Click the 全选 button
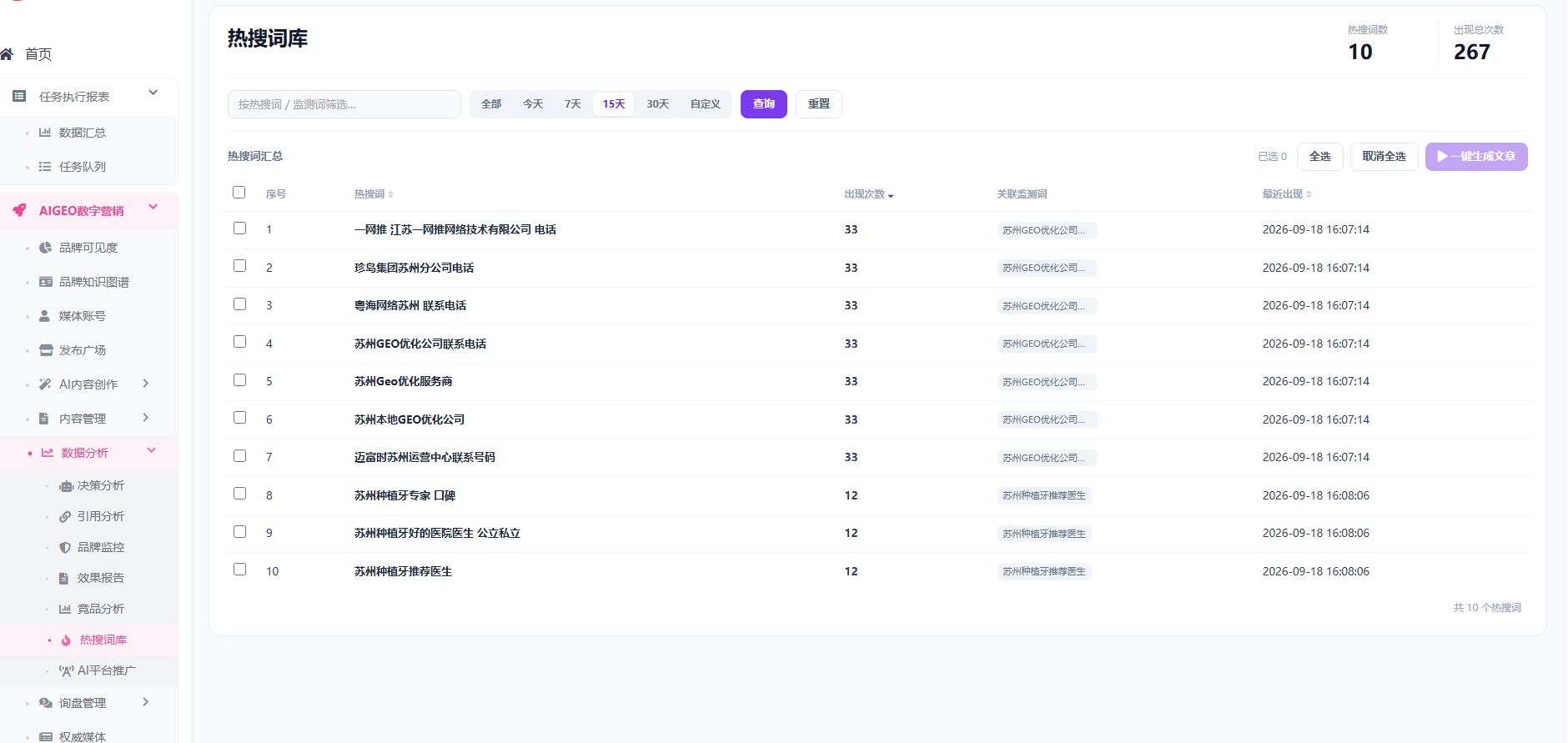 pos(1320,157)
